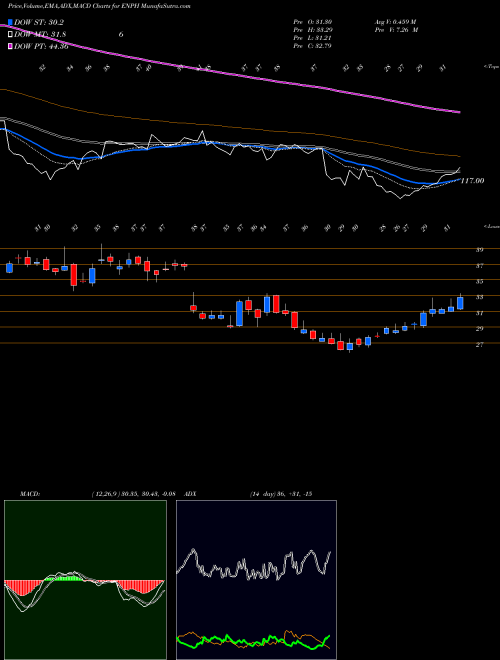The image size is (500, 660).
Task: Select the 'DOW ST: 30.2' legend text
Action: click(x=40, y=22)
